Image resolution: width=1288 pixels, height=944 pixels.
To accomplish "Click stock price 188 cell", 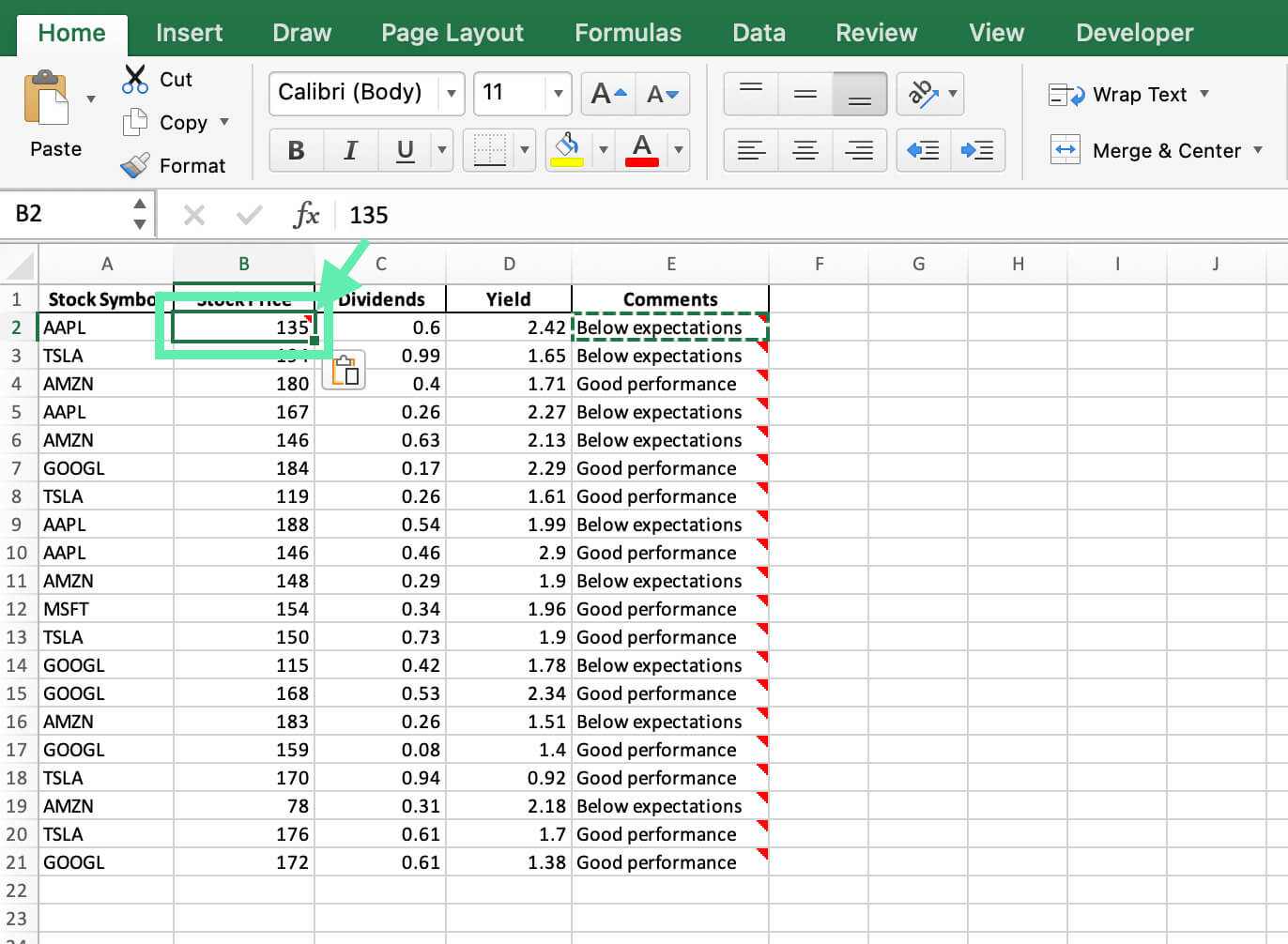I will tap(244, 525).
